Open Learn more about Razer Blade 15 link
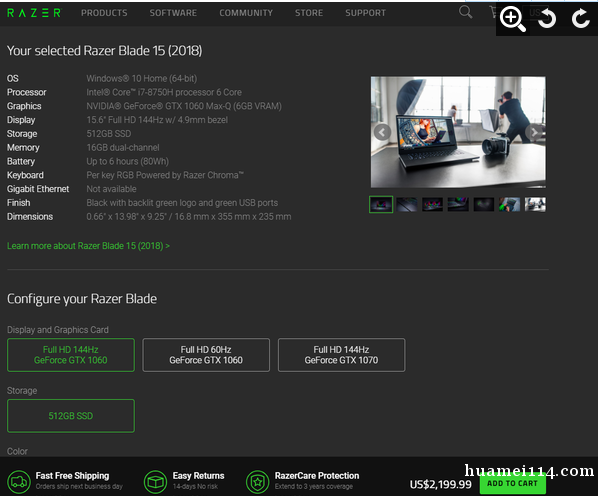This screenshot has width=598, height=496. tap(88, 246)
